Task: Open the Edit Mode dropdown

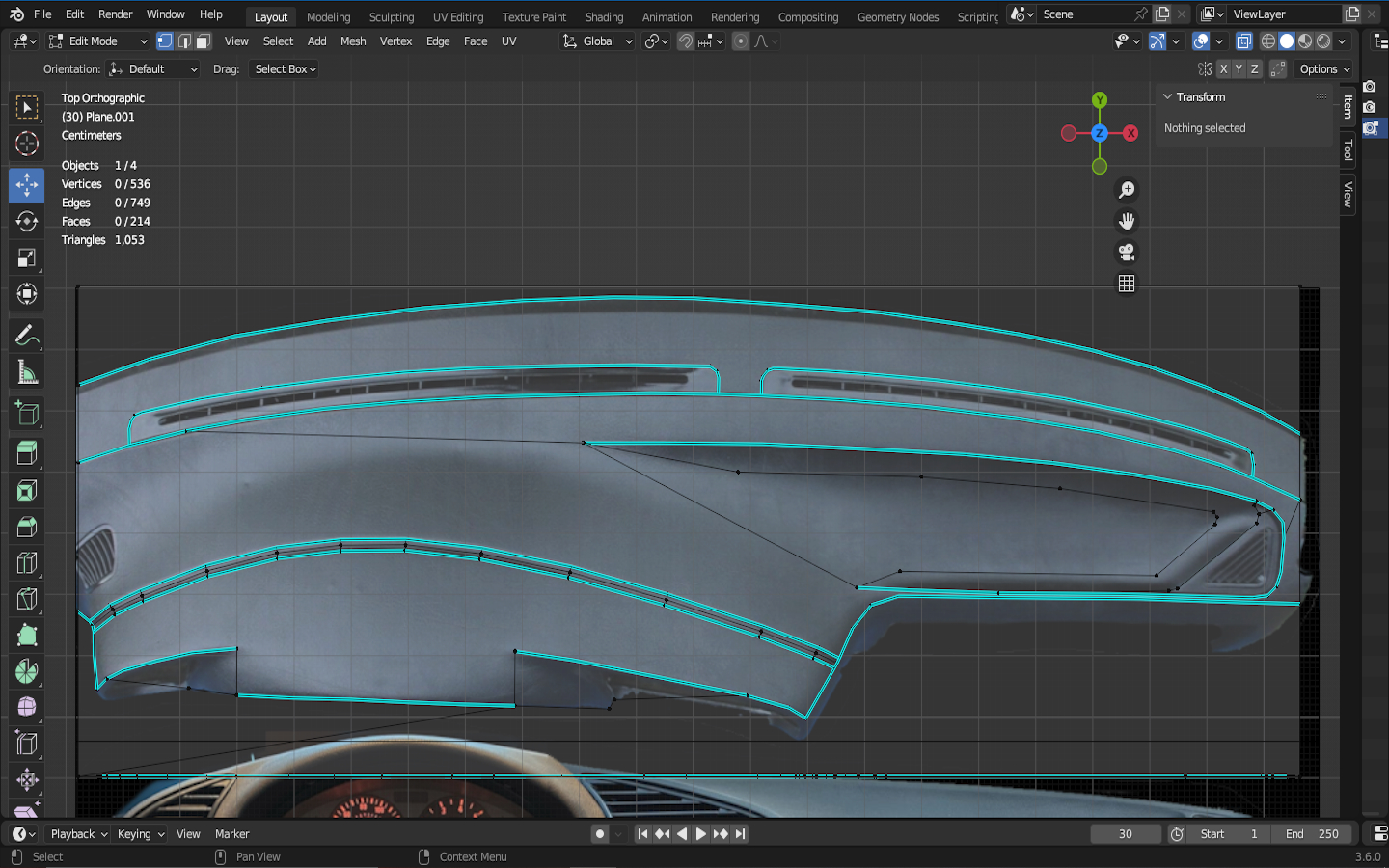Action: click(x=97, y=41)
